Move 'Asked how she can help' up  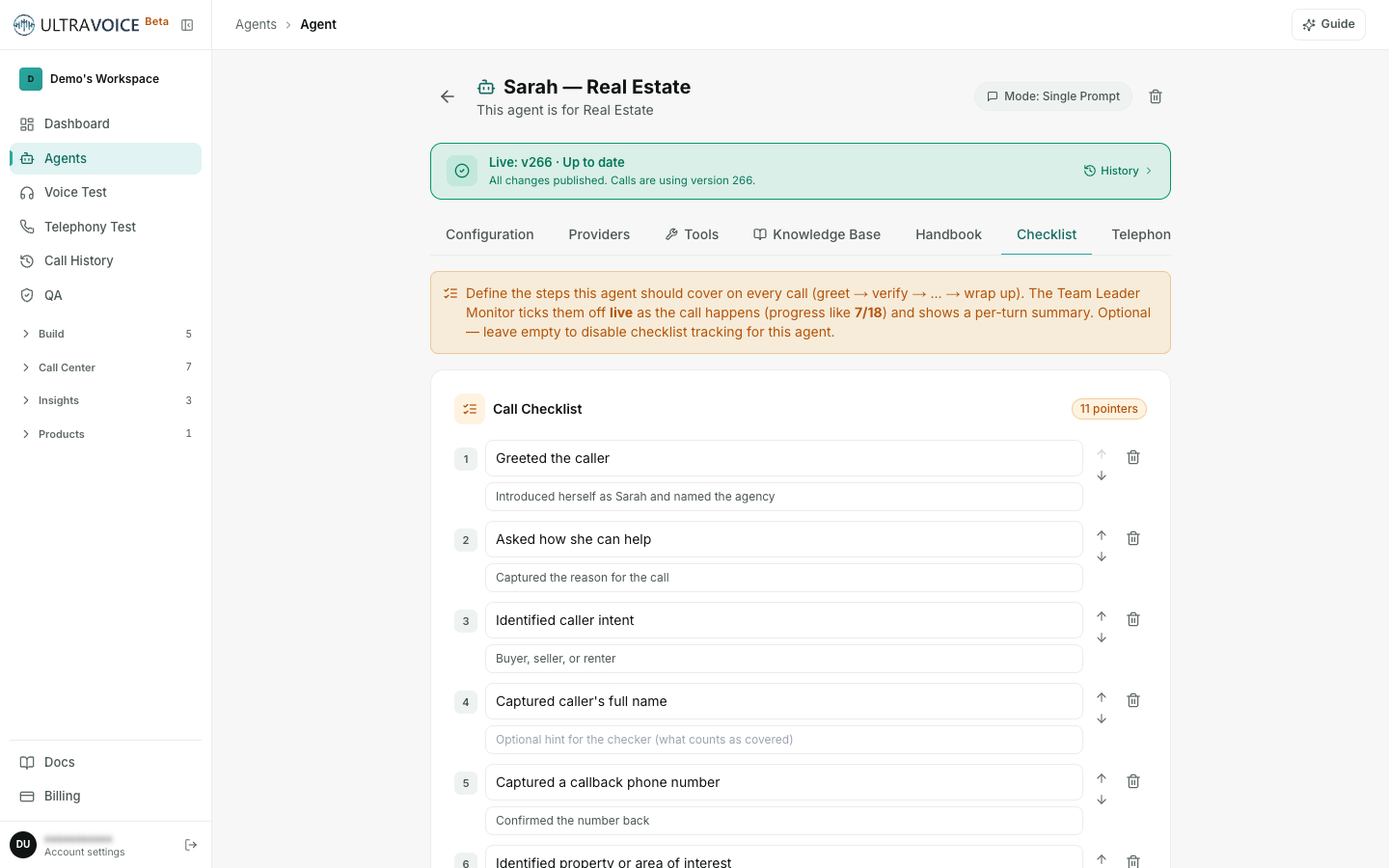point(1102,535)
